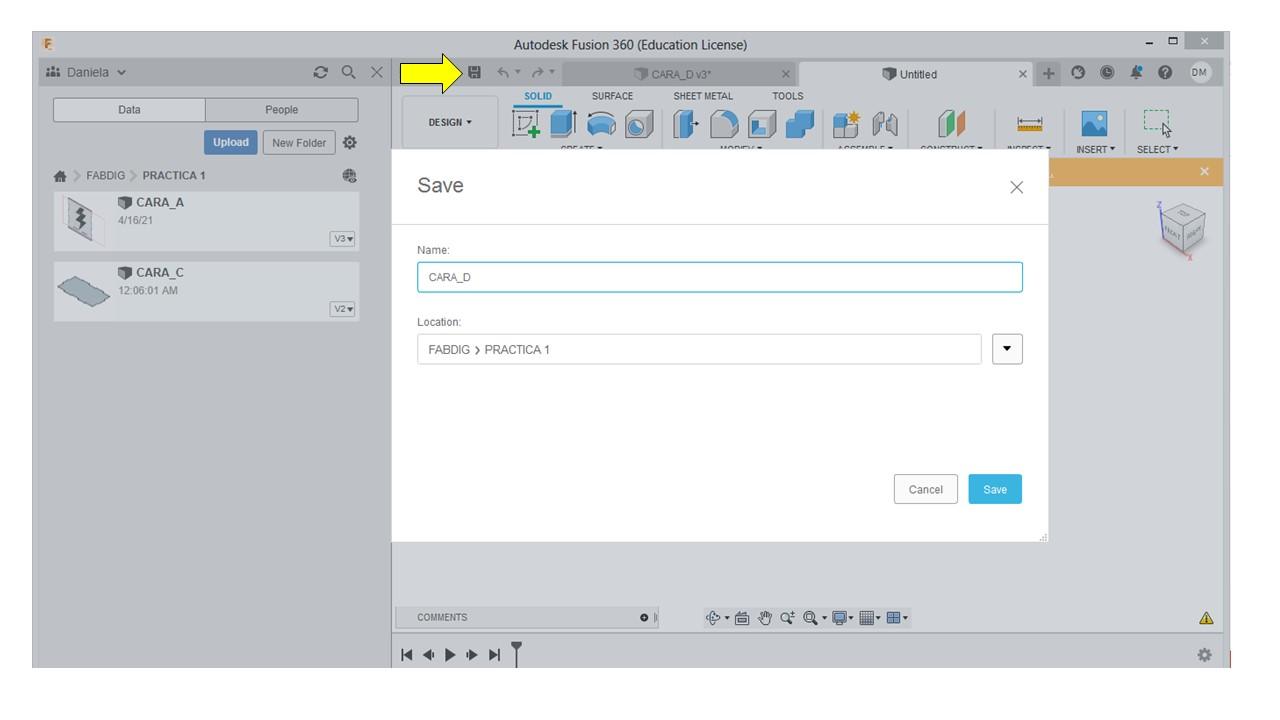
Task: Add a comment with the plus icon
Action: tap(645, 617)
